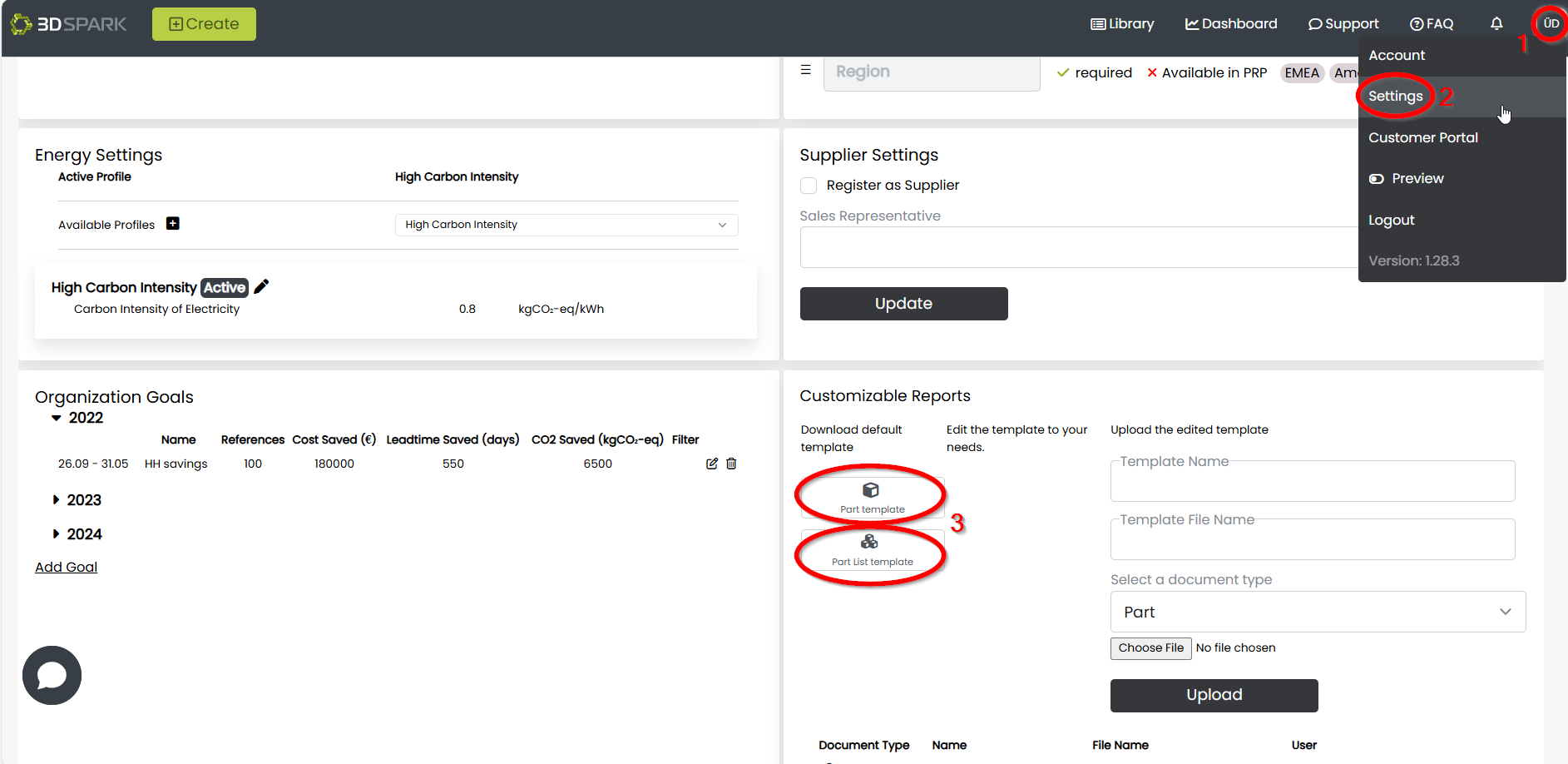Screen dimensions: 1568x764
Task: Download the Part template
Action: [872, 498]
